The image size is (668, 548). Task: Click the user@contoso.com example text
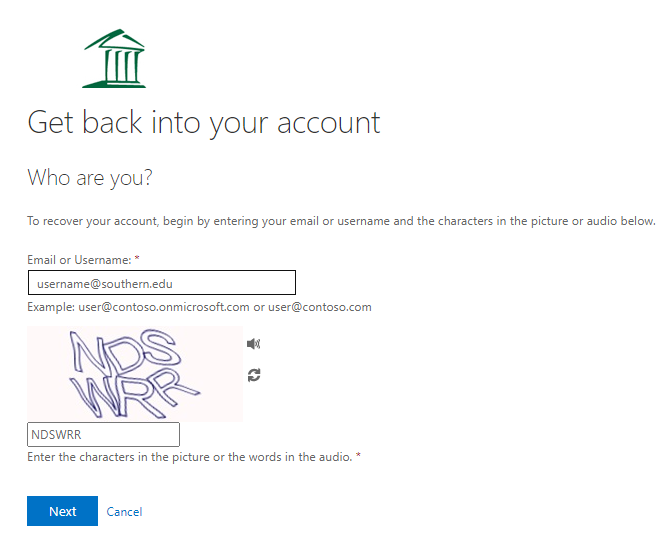[320, 307]
